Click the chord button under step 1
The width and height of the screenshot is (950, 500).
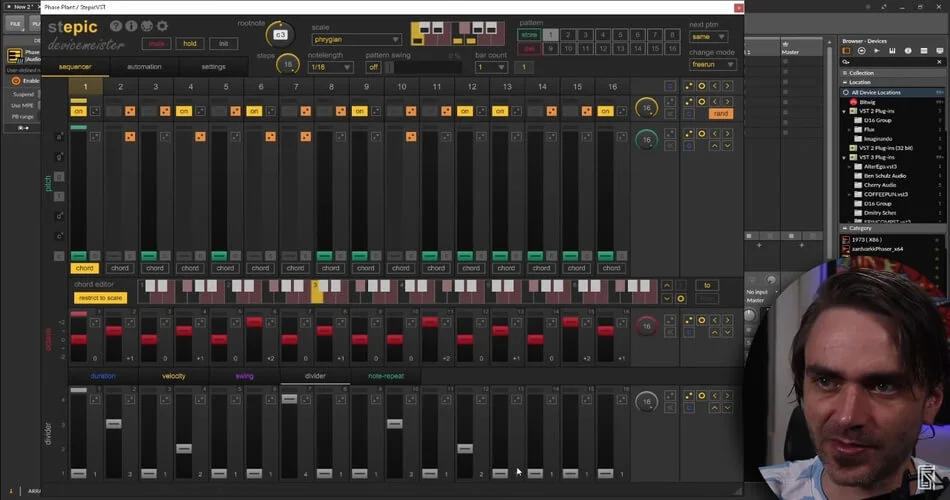pos(85,268)
